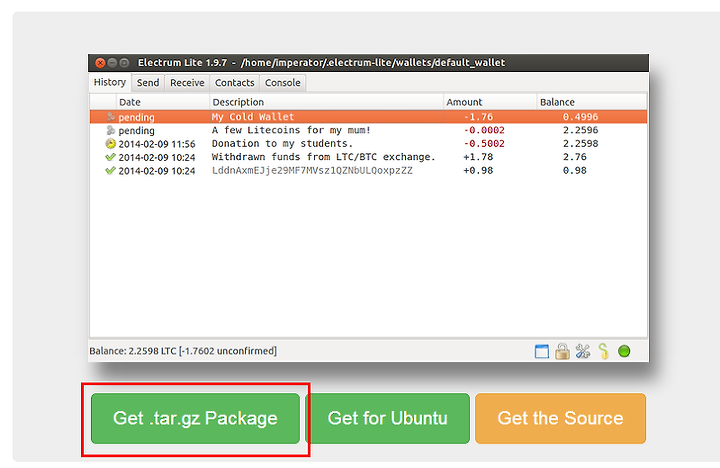Click Get for Ubuntu button
Image resolution: width=720 pixels, height=468 pixels.
388,418
